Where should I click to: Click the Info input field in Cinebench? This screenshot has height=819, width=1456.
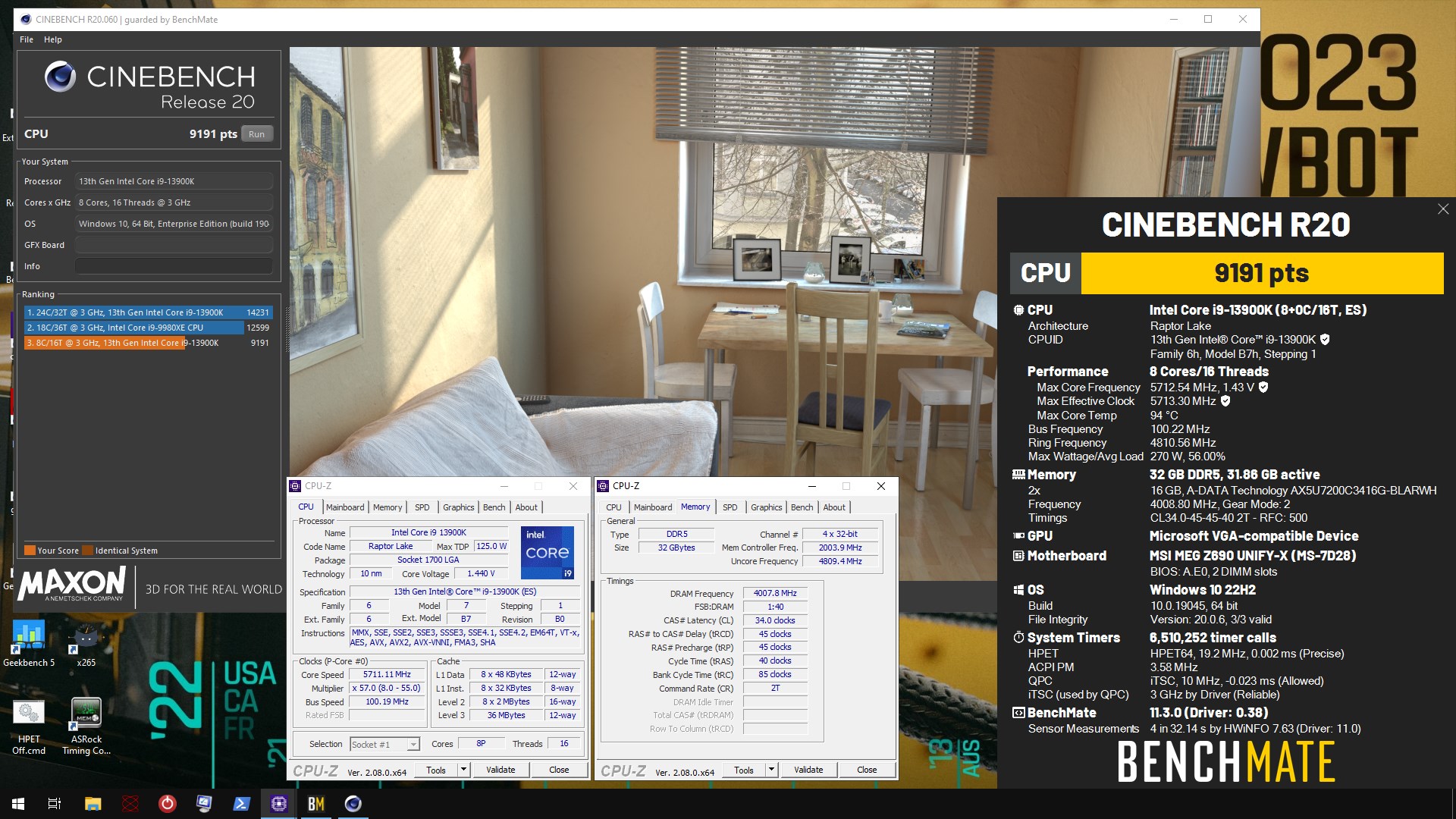(x=174, y=266)
